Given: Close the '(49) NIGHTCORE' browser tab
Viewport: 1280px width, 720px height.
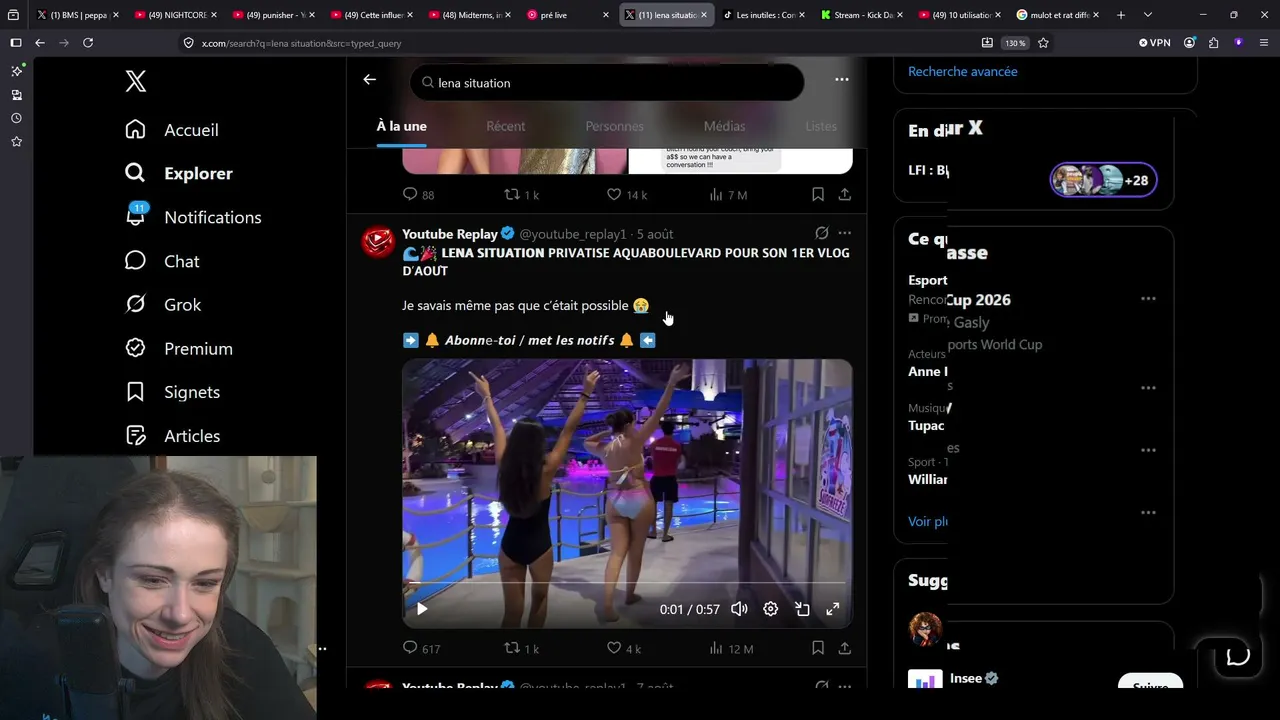Looking at the screenshot, I should 214,15.
